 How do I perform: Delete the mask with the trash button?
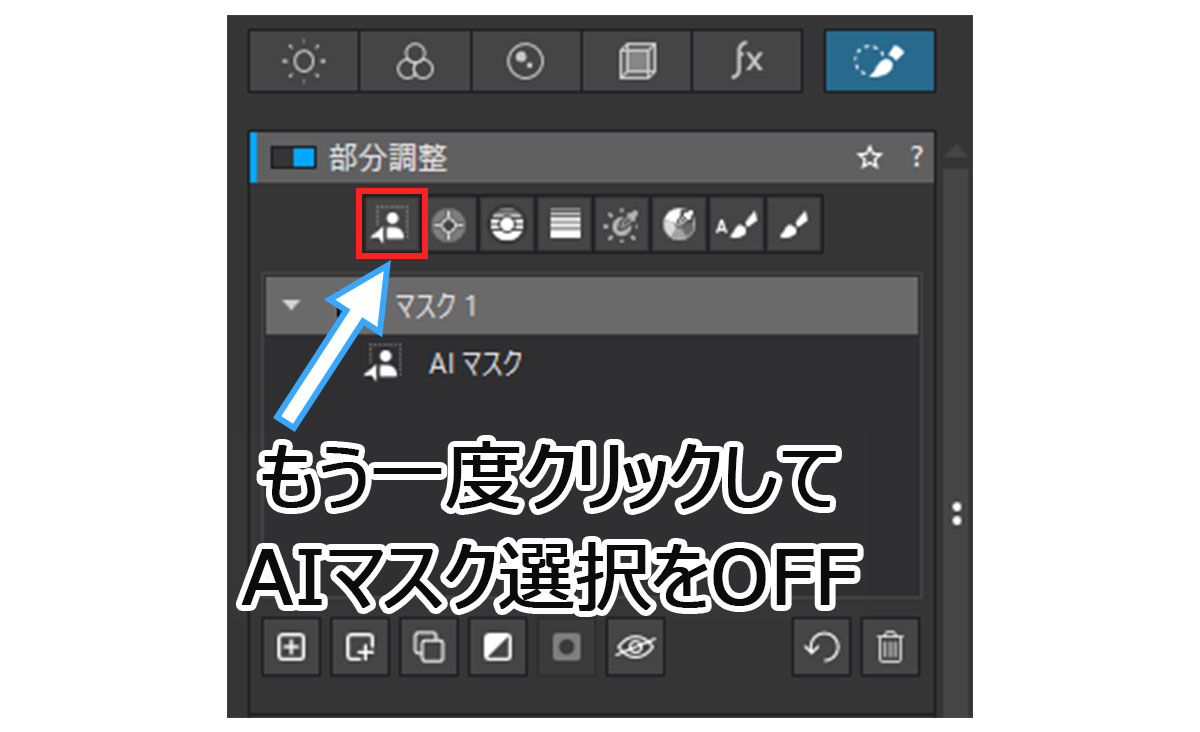click(890, 647)
